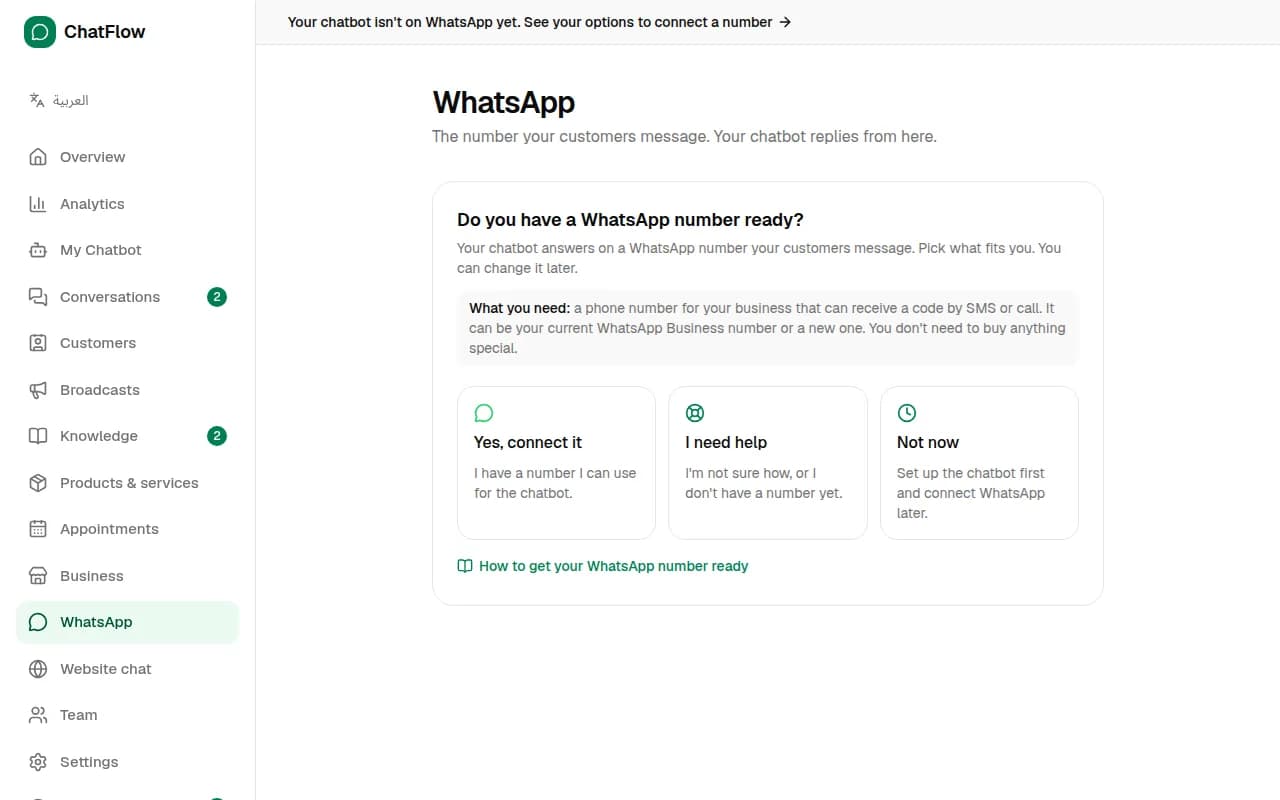1280x800 pixels.
Task: Choose the "Not now" card title
Action: tap(928, 442)
